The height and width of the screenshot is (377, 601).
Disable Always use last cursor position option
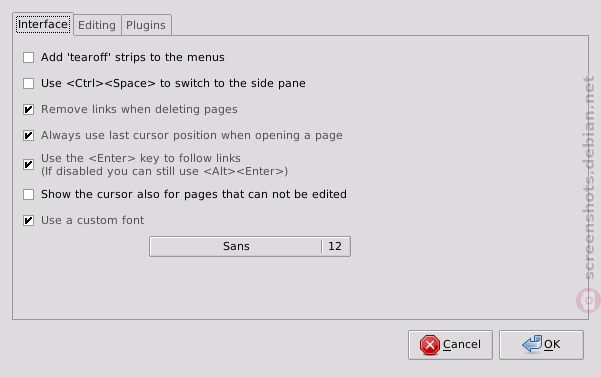[28, 136]
